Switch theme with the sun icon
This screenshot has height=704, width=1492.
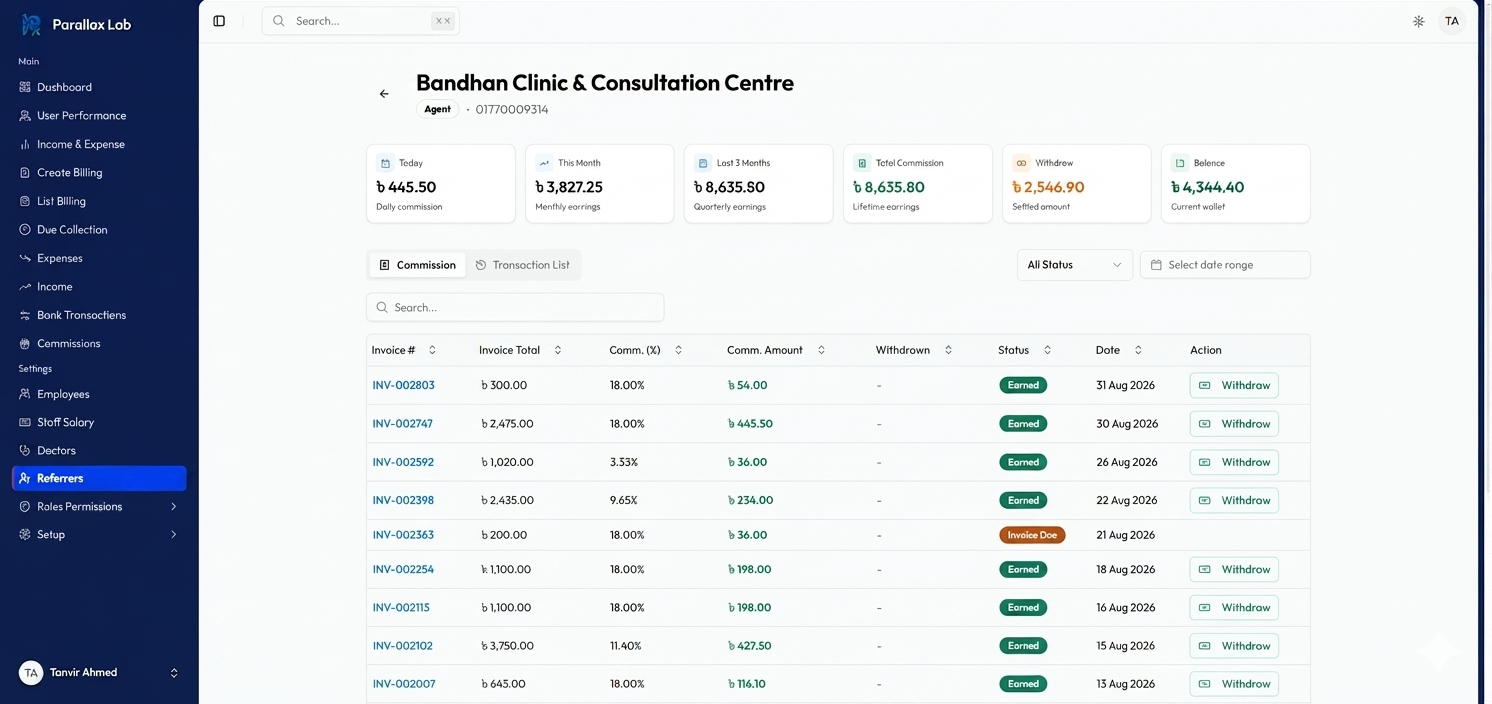pos(1418,21)
